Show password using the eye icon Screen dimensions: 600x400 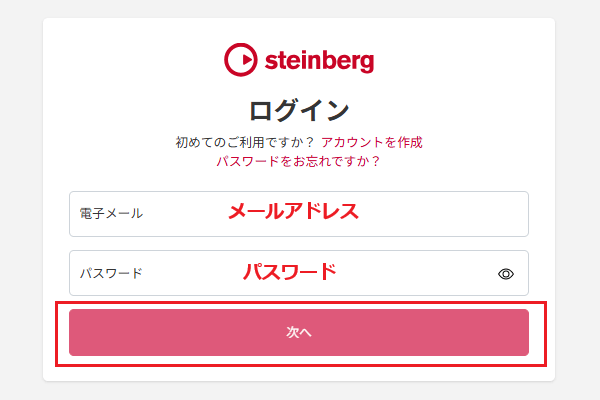coord(506,273)
